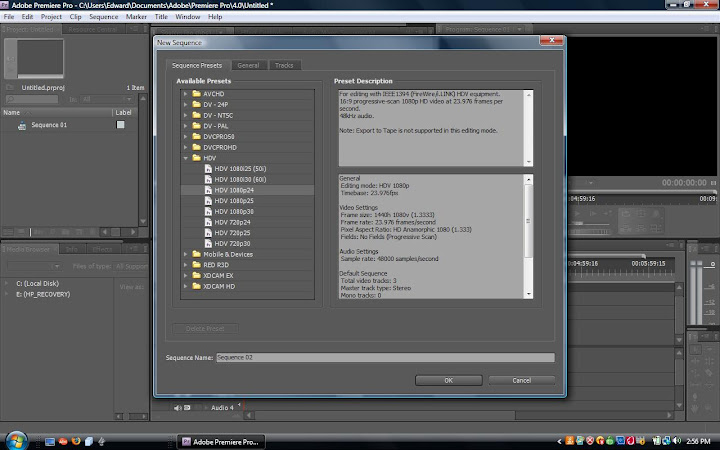Click the XDCAM HD folder icon
This screenshot has width=720, height=450.
(197, 286)
